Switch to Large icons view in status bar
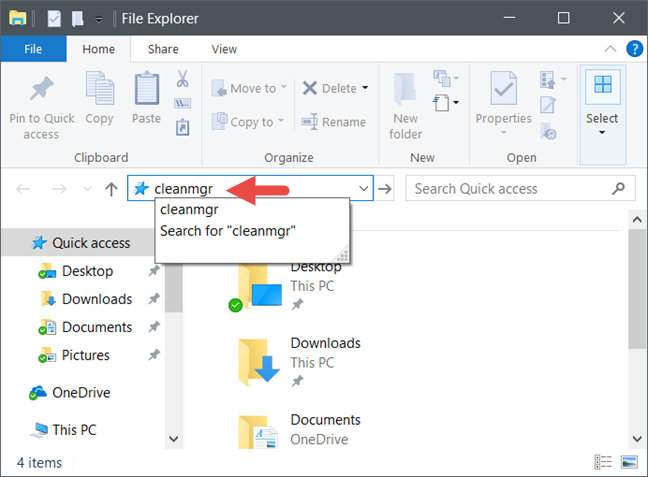648x477 pixels. 629,462
